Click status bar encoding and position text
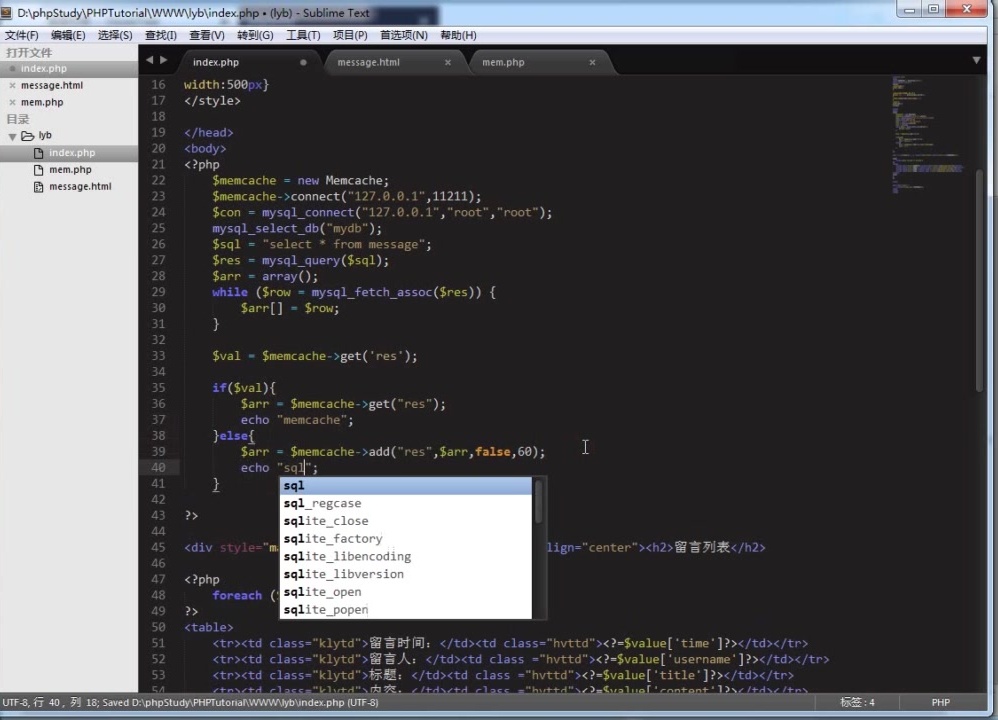 pos(191,702)
